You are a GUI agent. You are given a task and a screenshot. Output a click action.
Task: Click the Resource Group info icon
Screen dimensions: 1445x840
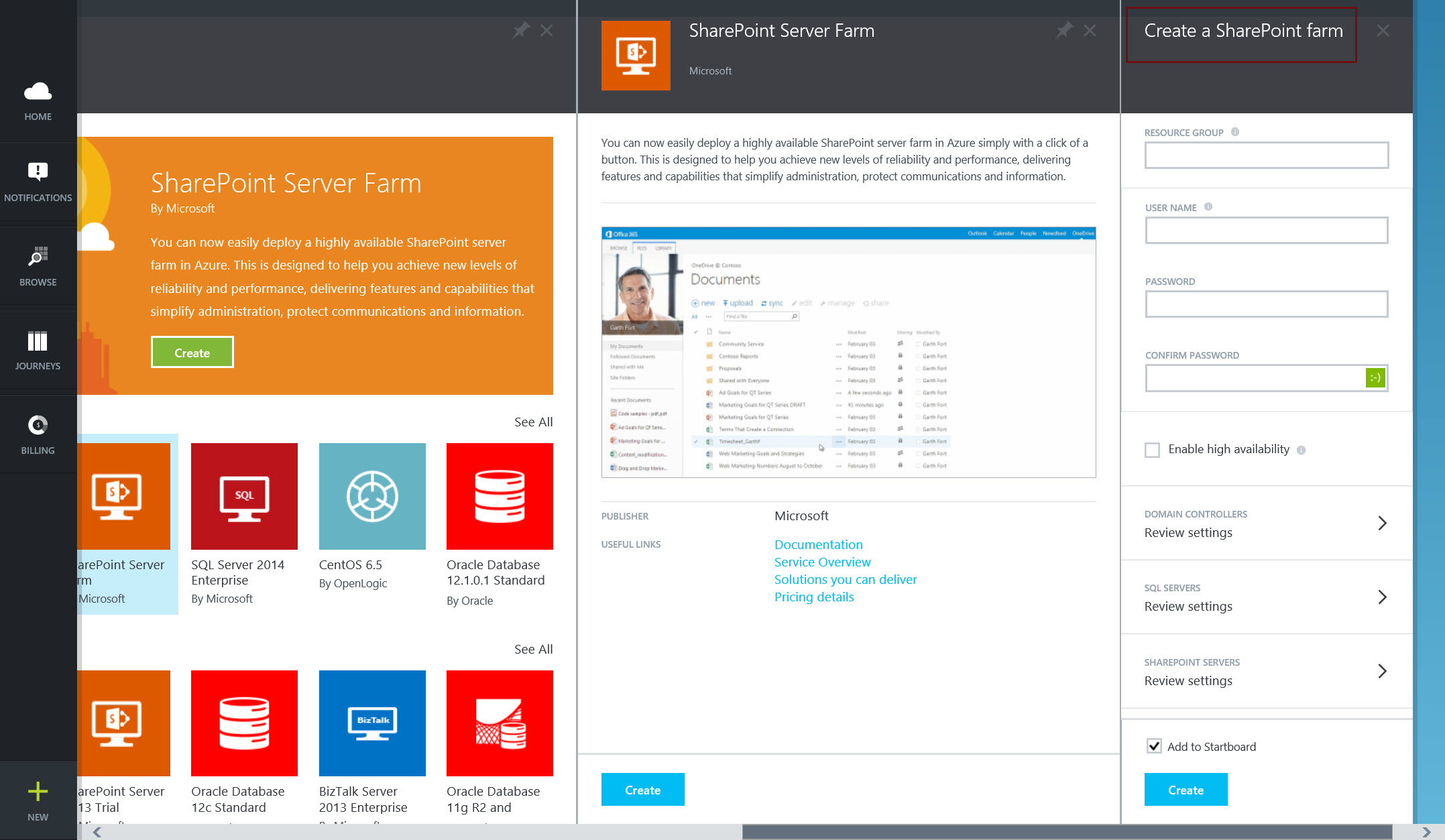pyautogui.click(x=1235, y=132)
